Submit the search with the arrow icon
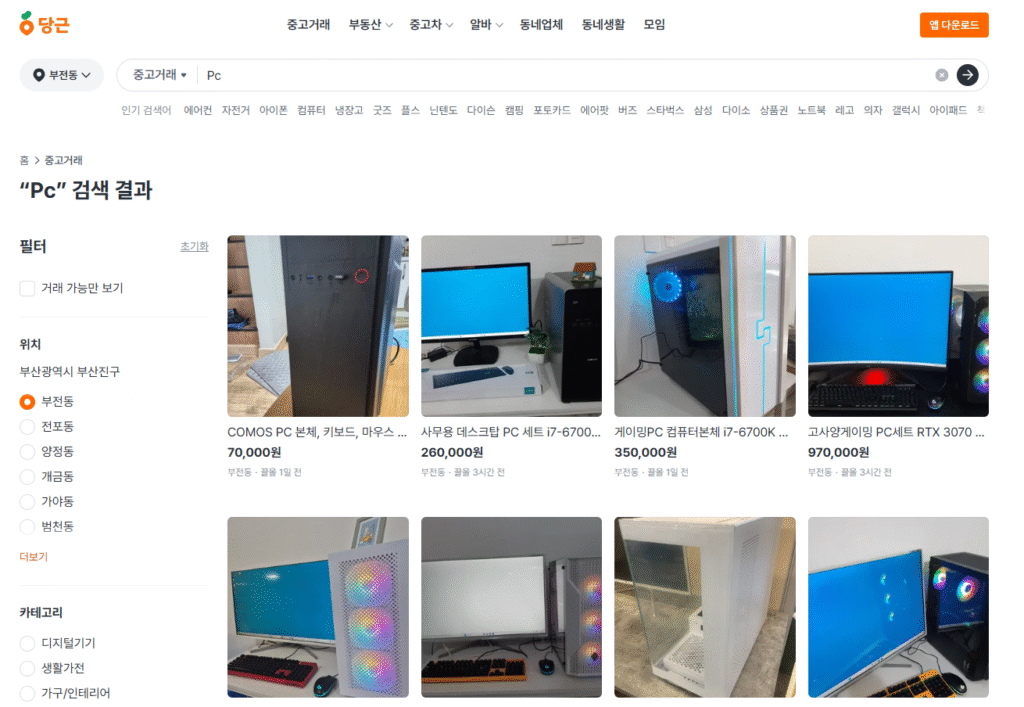The image size is (1024, 707). pos(967,75)
